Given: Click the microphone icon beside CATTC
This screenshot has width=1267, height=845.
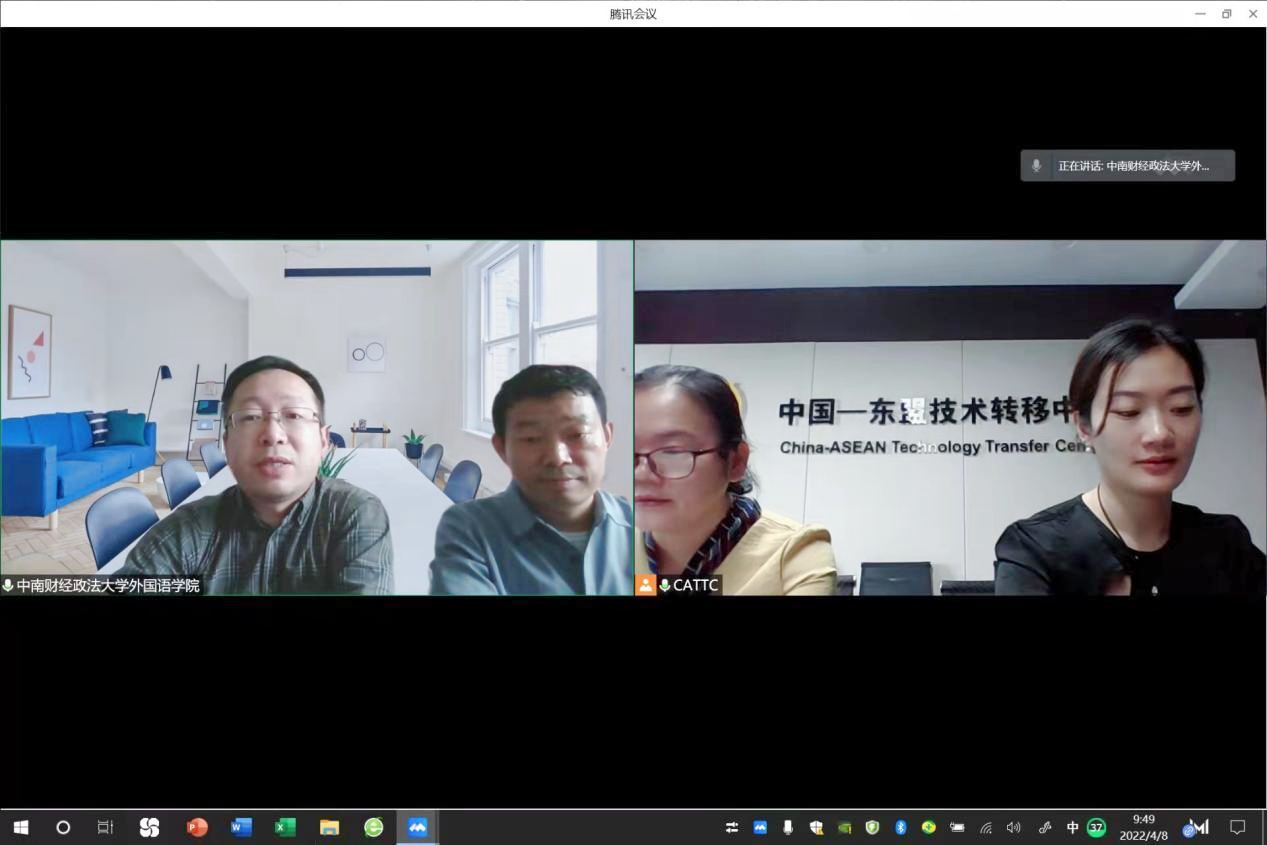Looking at the screenshot, I should [x=665, y=585].
